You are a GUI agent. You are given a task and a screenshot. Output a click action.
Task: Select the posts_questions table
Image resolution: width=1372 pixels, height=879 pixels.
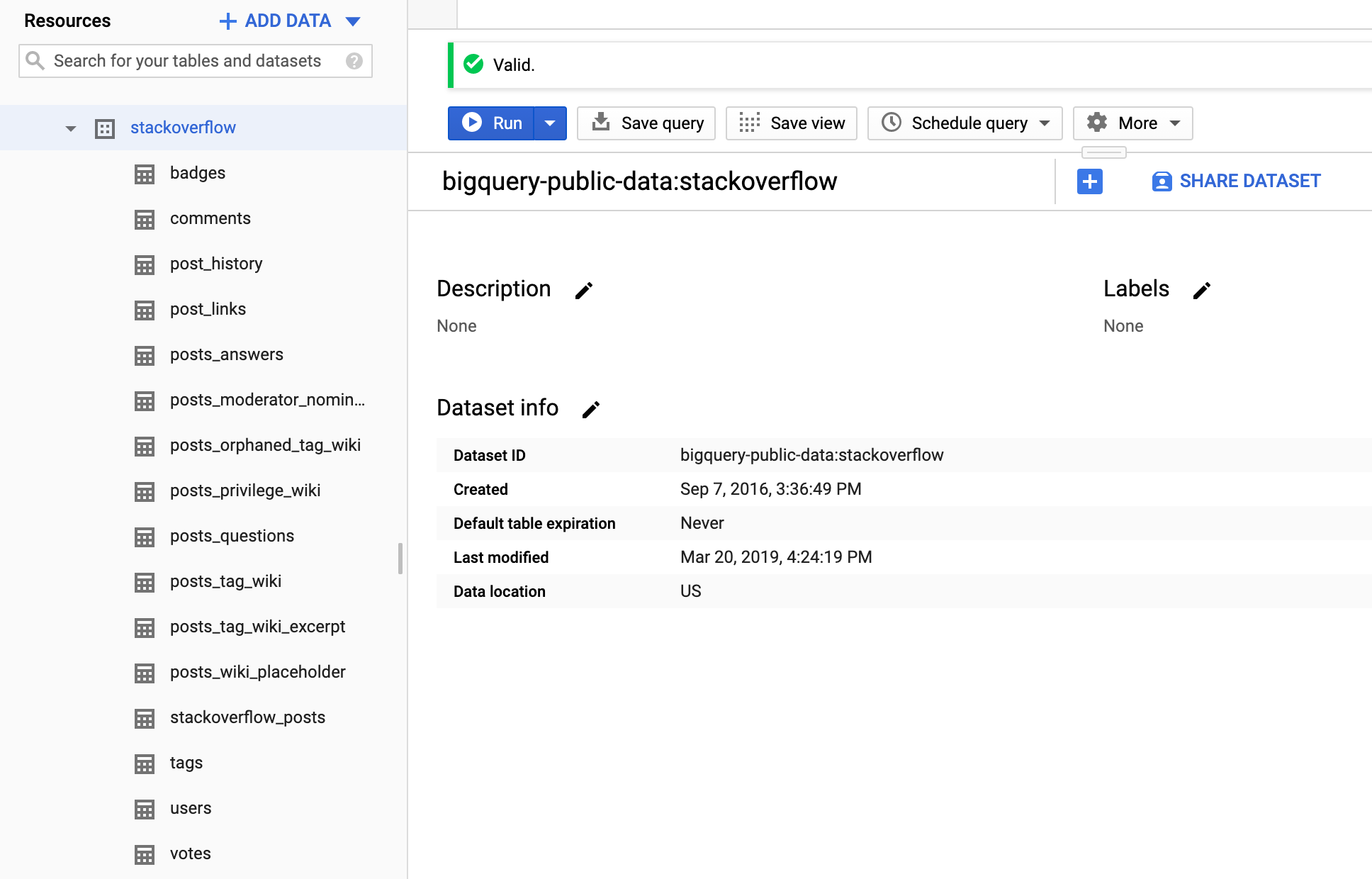tap(232, 536)
